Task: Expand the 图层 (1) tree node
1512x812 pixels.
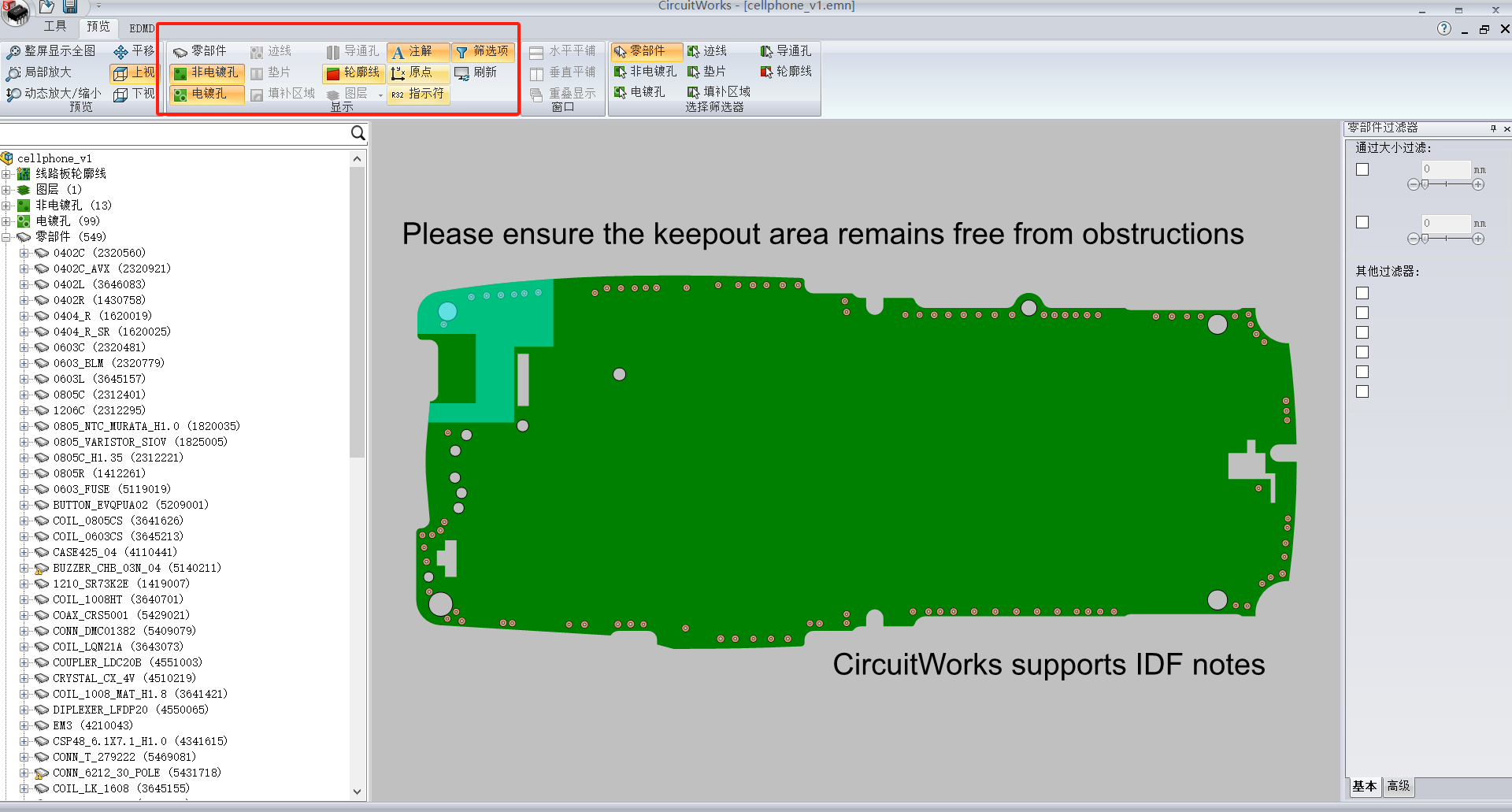Action: (x=6, y=190)
